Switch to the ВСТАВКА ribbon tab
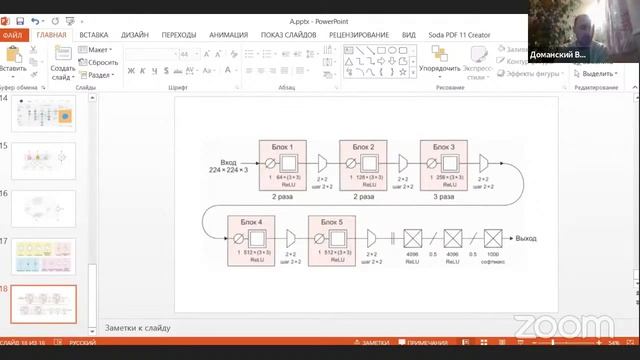The height and width of the screenshot is (360, 640). pyautogui.click(x=93, y=35)
